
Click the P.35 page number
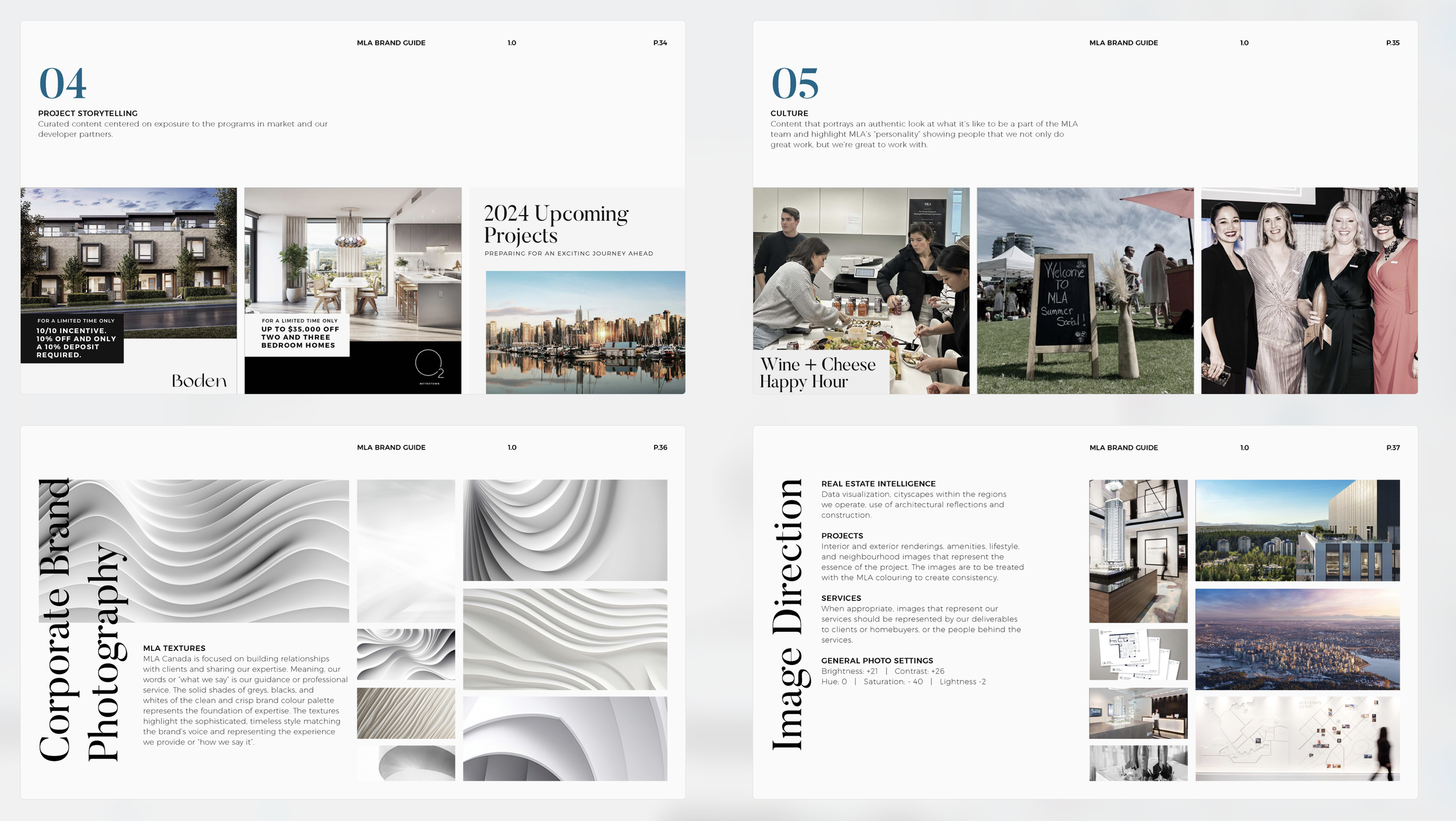(x=1393, y=43)
